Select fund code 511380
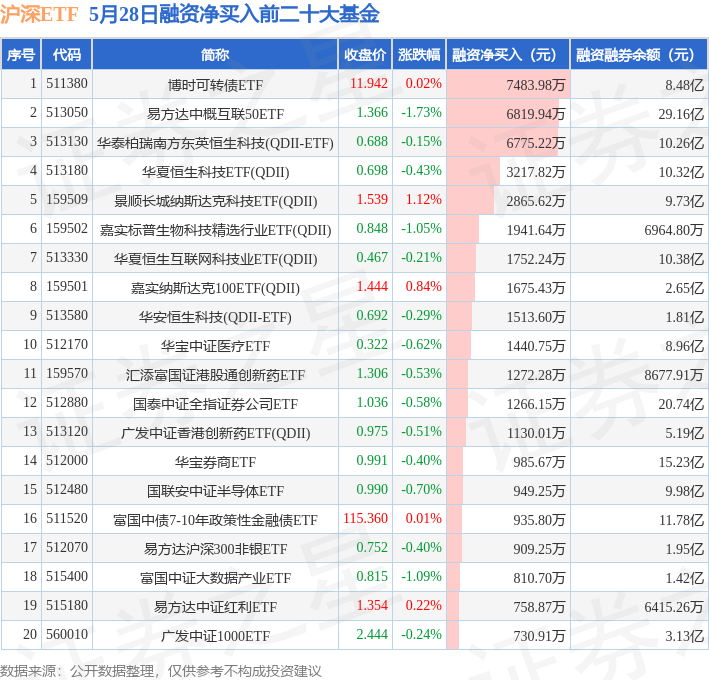Screen dimensions: 709x680 pos(67,84)
